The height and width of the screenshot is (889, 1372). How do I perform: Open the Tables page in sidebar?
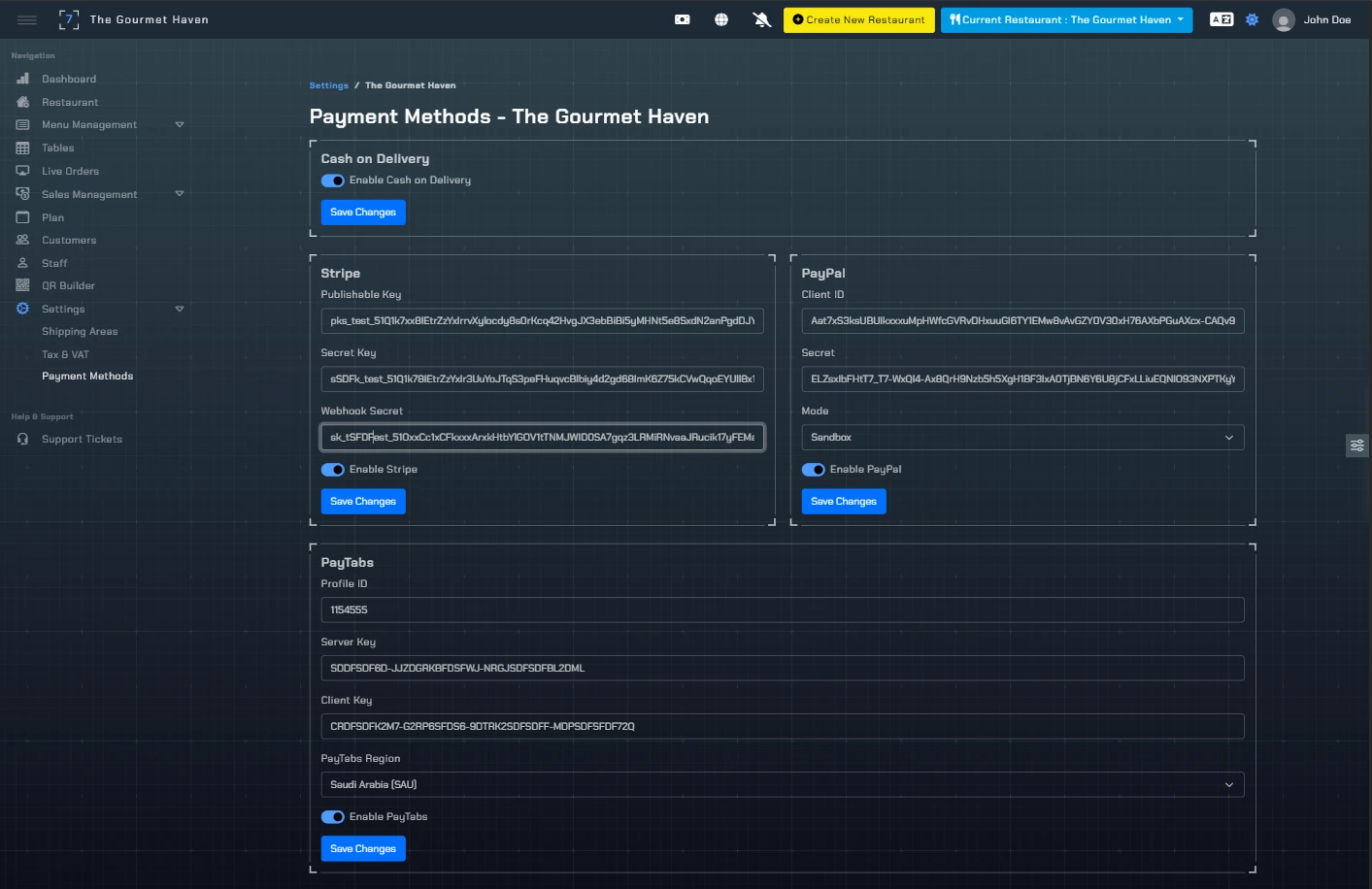[x=58, y=148]
